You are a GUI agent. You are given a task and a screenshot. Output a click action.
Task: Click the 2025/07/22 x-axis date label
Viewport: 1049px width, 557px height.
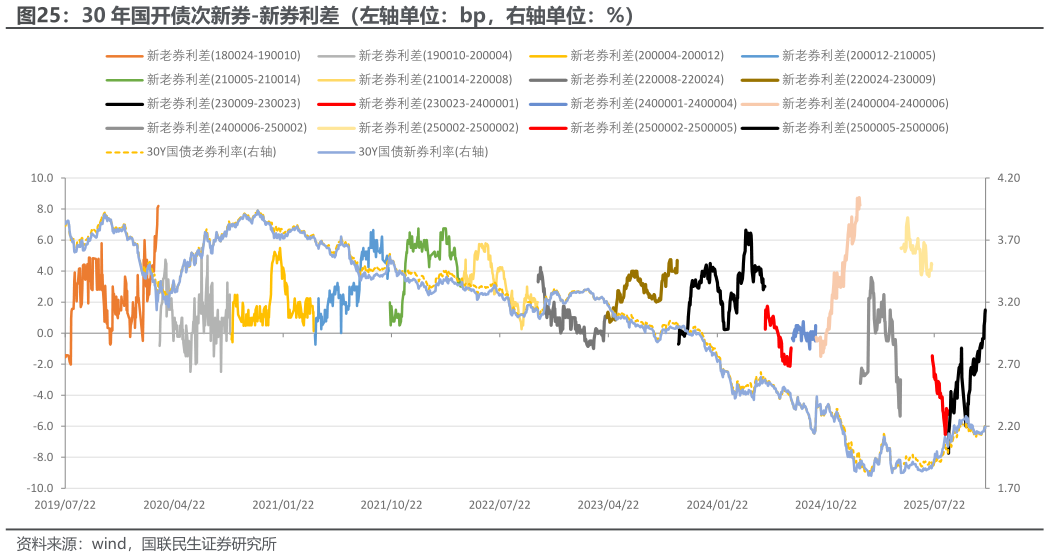(x=934, y=505)
